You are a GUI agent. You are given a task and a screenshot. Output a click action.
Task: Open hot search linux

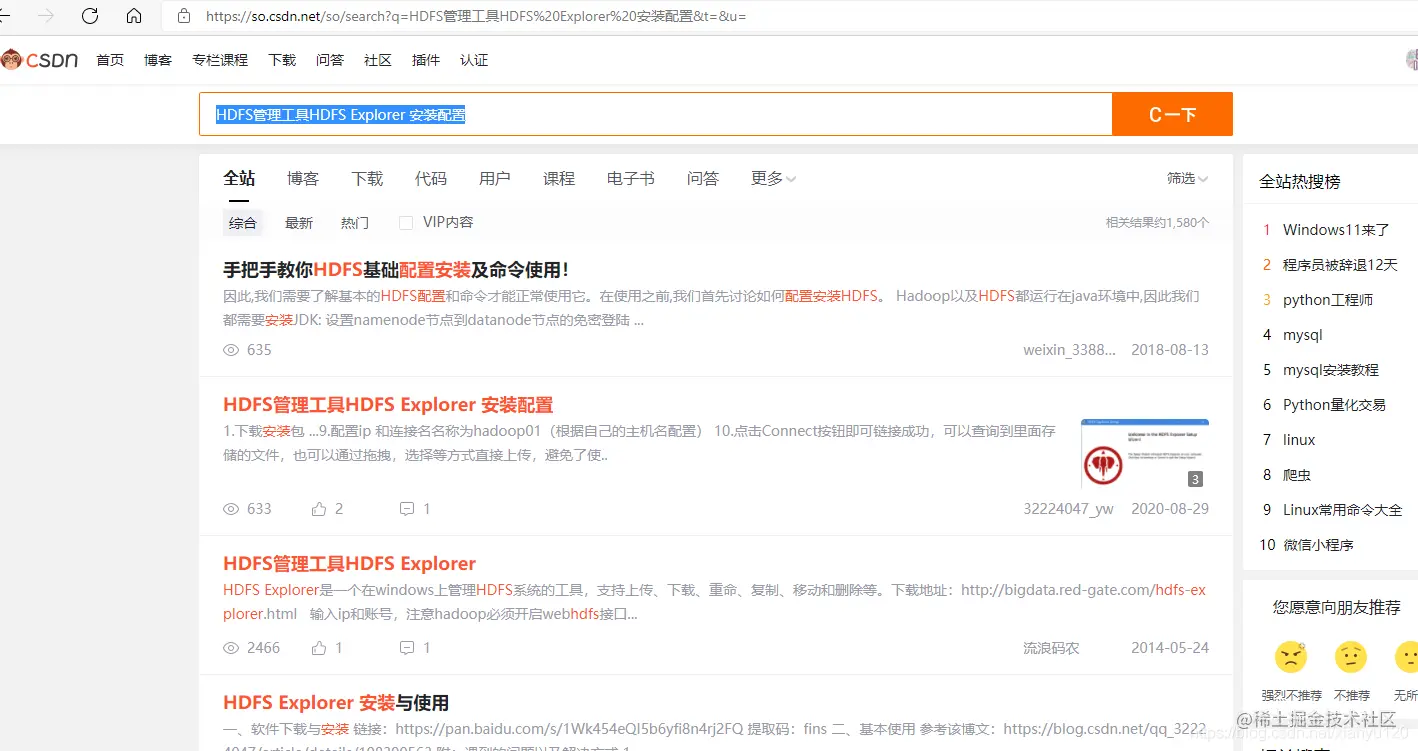pyautogui.click(x=1299, y=440)
